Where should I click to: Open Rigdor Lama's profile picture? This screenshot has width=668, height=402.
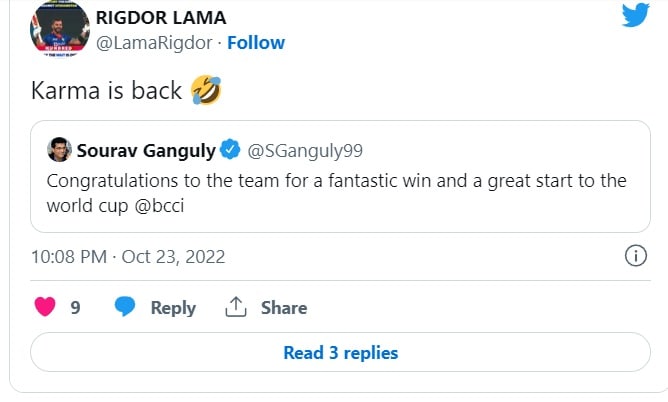pos(57,27)
